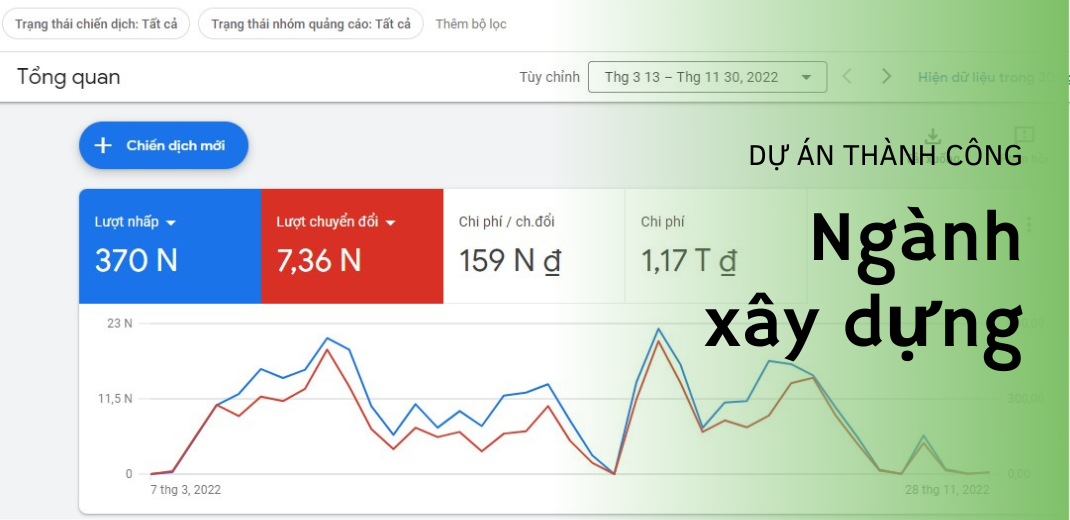The image size is (1070, 520).
Task: Open the three-dot more options menu
Action: tap(1029, 225)
